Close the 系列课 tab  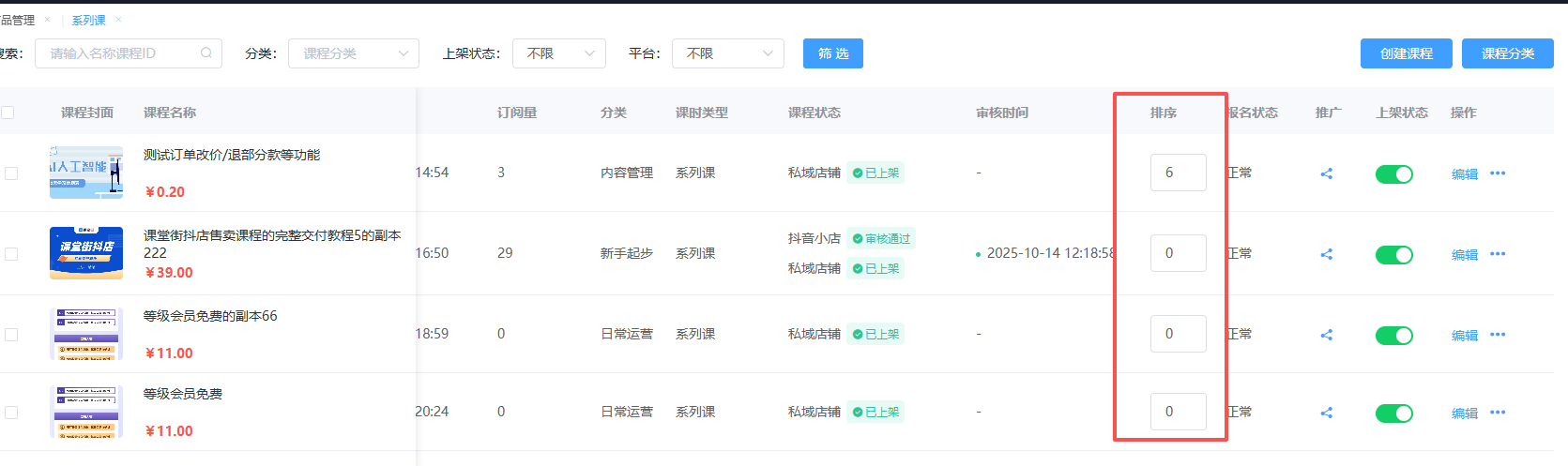click(x=118, y=20)
